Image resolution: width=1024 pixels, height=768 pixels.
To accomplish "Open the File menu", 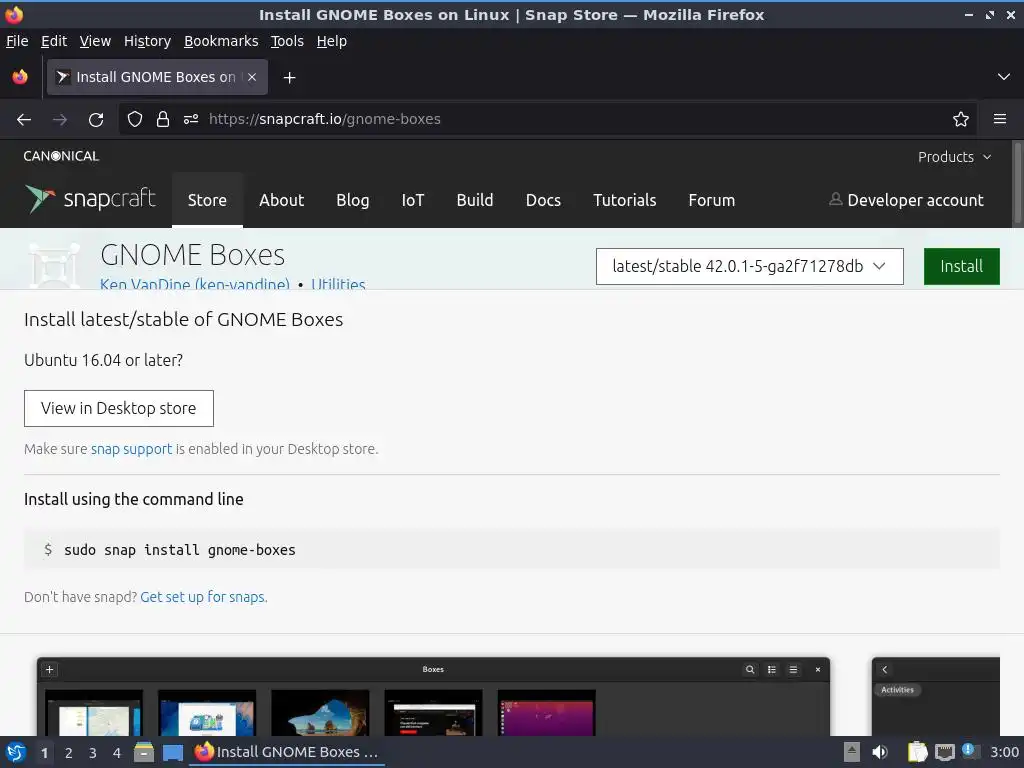I will [x=17, y=41].
